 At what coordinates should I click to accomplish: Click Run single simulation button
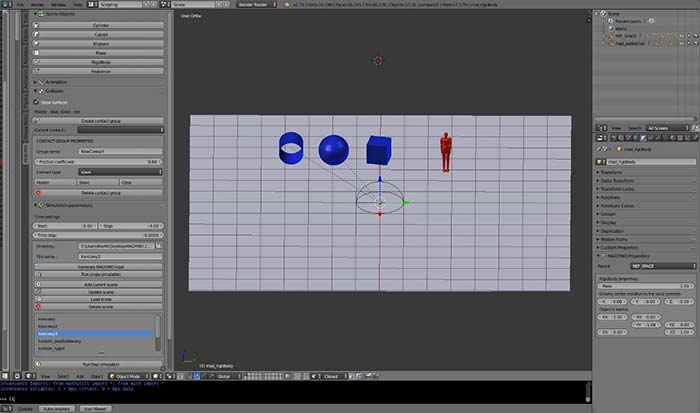[x=100, y=274]
